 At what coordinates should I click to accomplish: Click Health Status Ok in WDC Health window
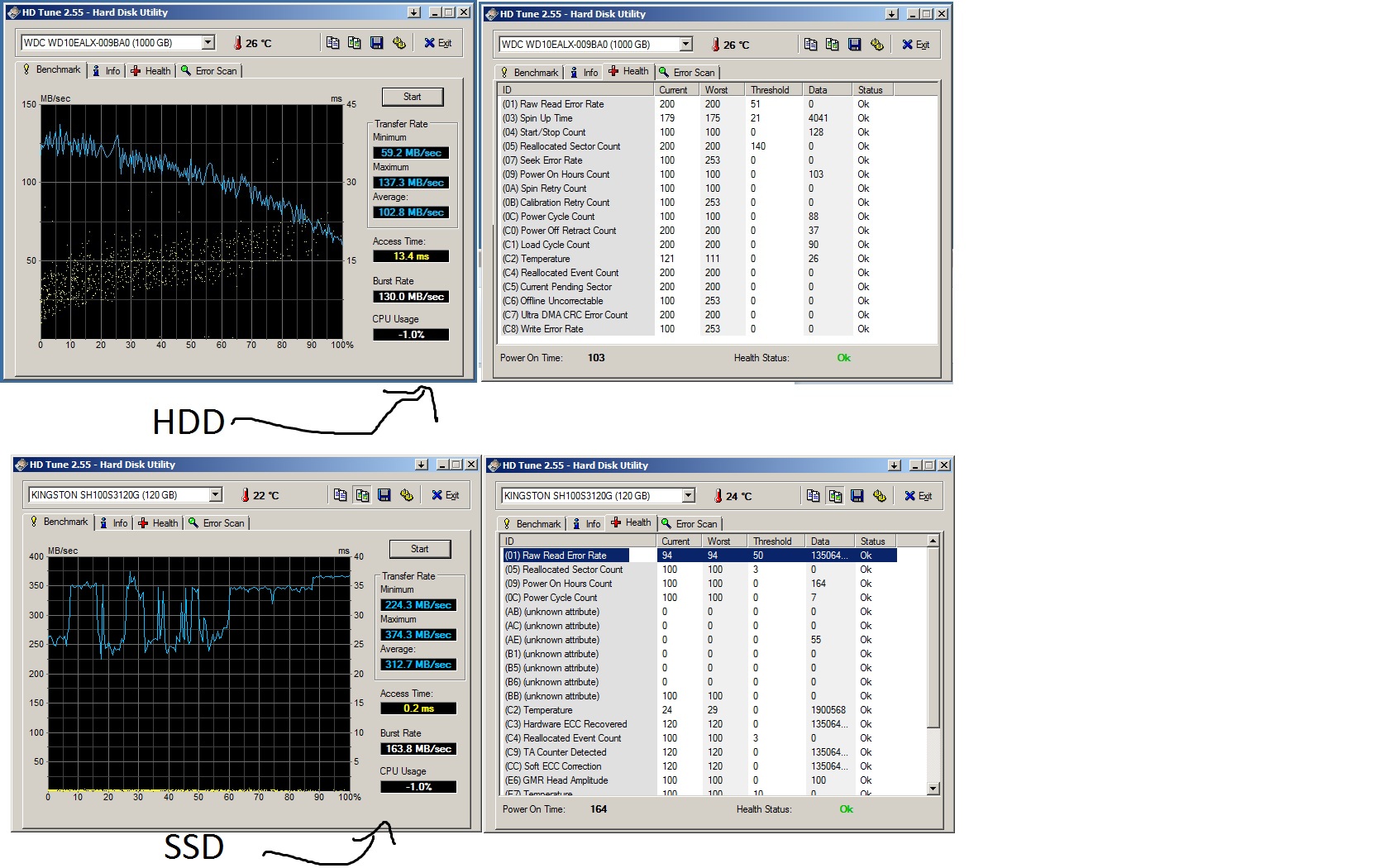coord(843,358)
